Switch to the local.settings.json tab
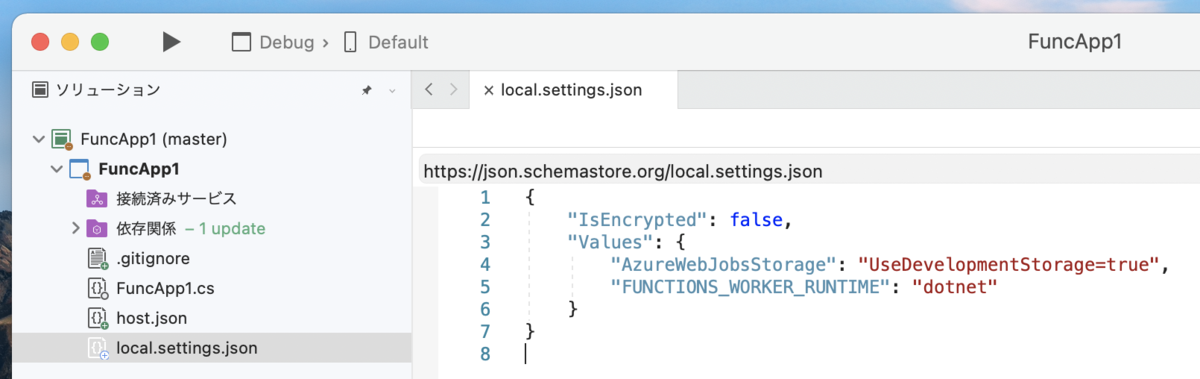 [572, 90]
